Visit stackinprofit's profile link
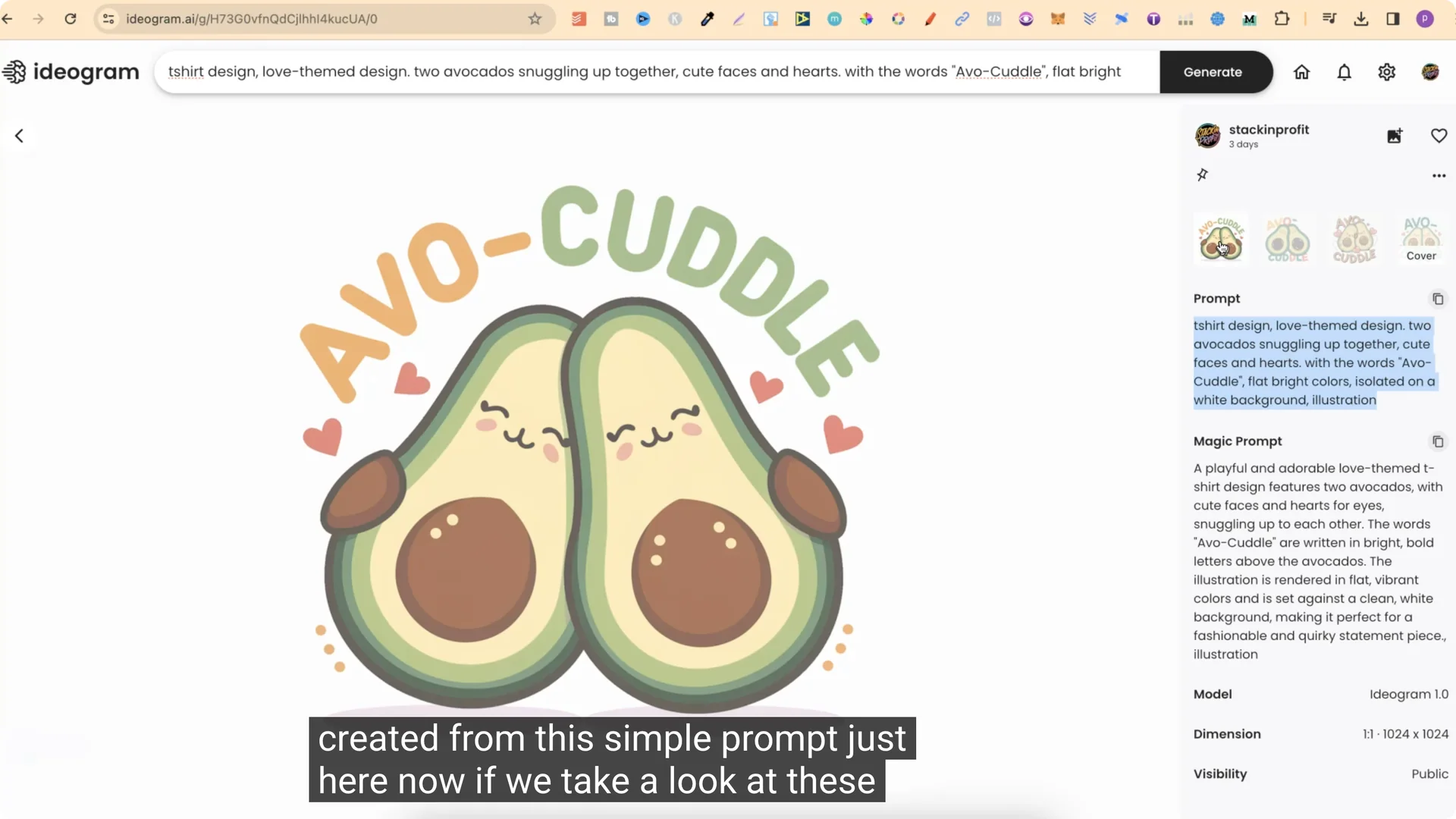 pos(1269,129)
